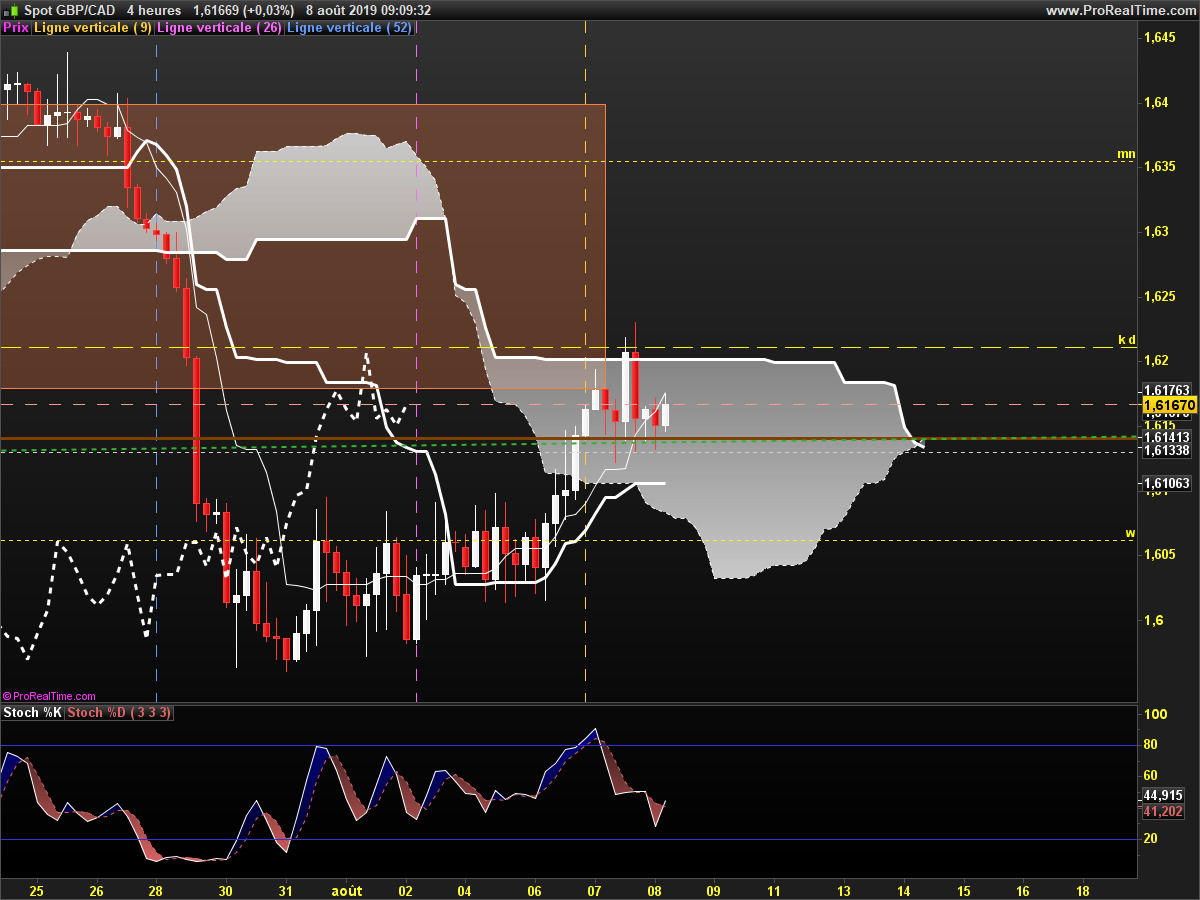1200x900 pixels.
Task: Click the date label 07 on time axis
Action: click(x=594, y=889)
